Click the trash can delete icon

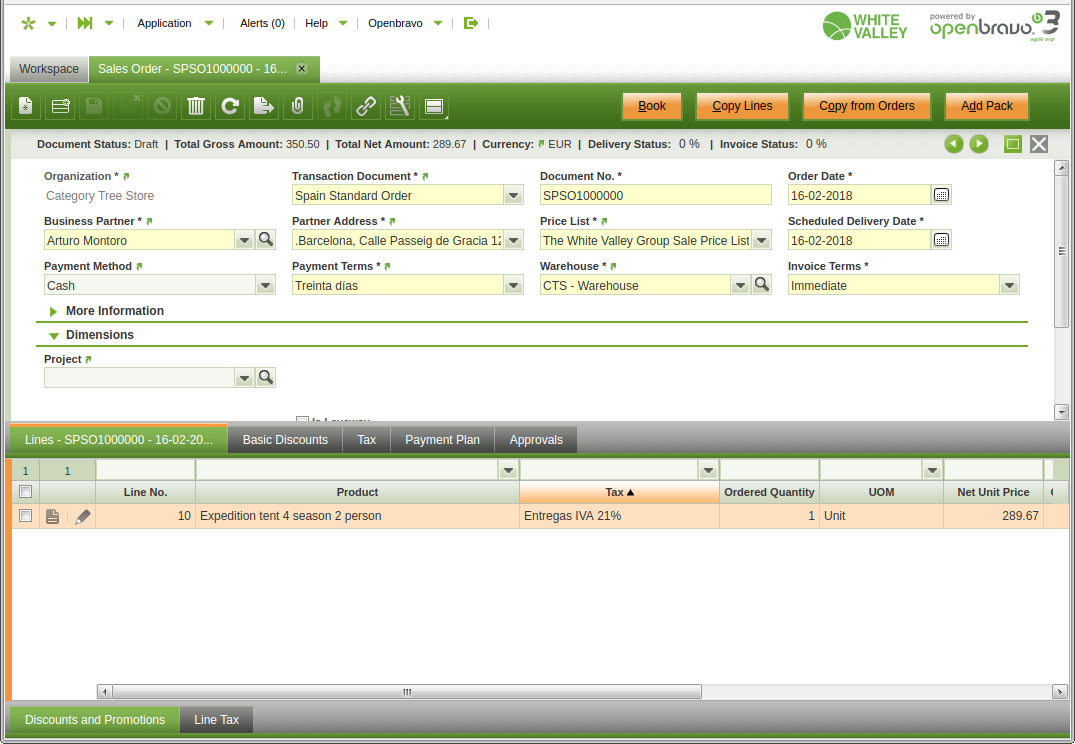(x=196, y=106)
